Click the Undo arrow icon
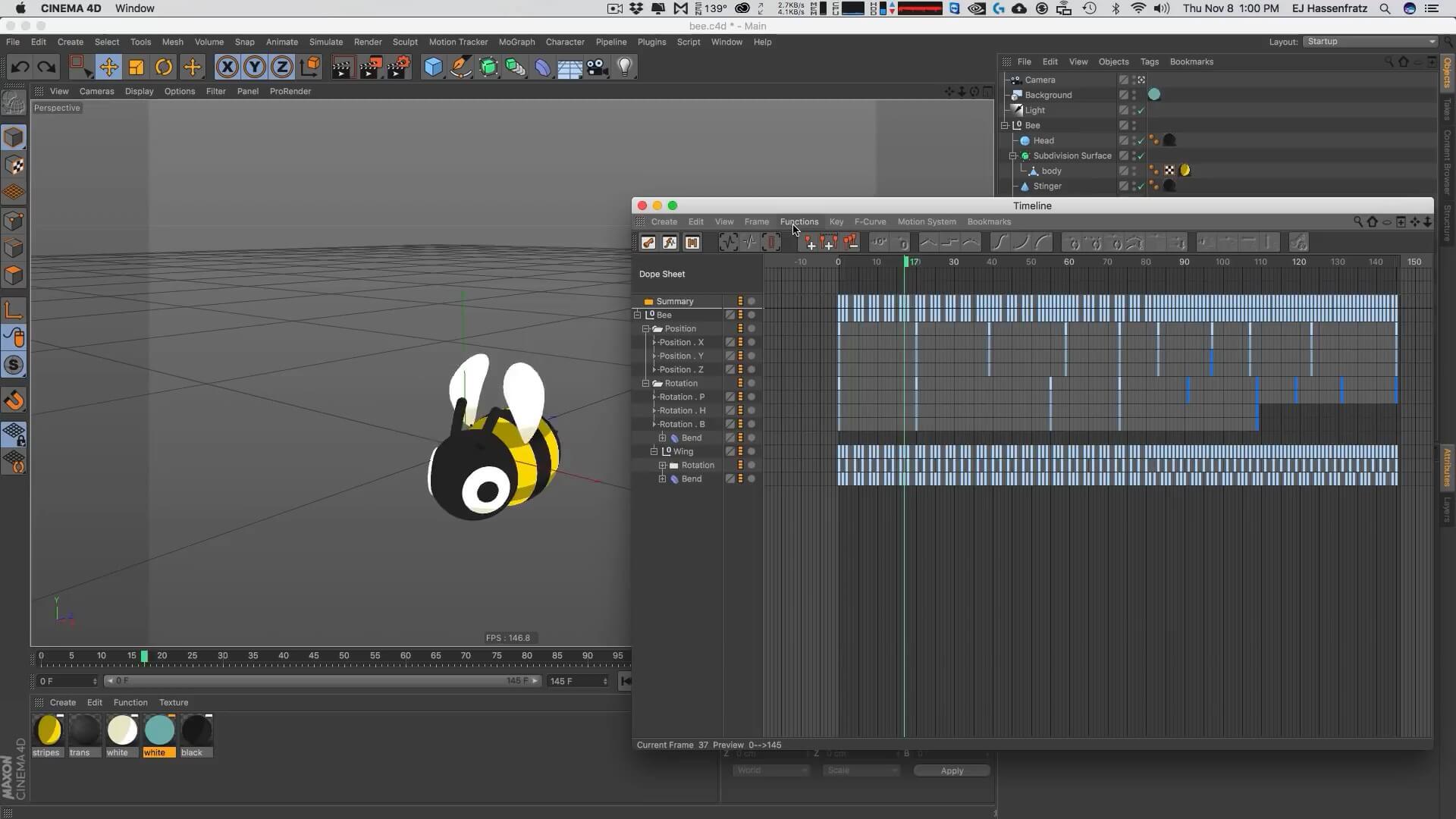 click(x=20, y=67)
